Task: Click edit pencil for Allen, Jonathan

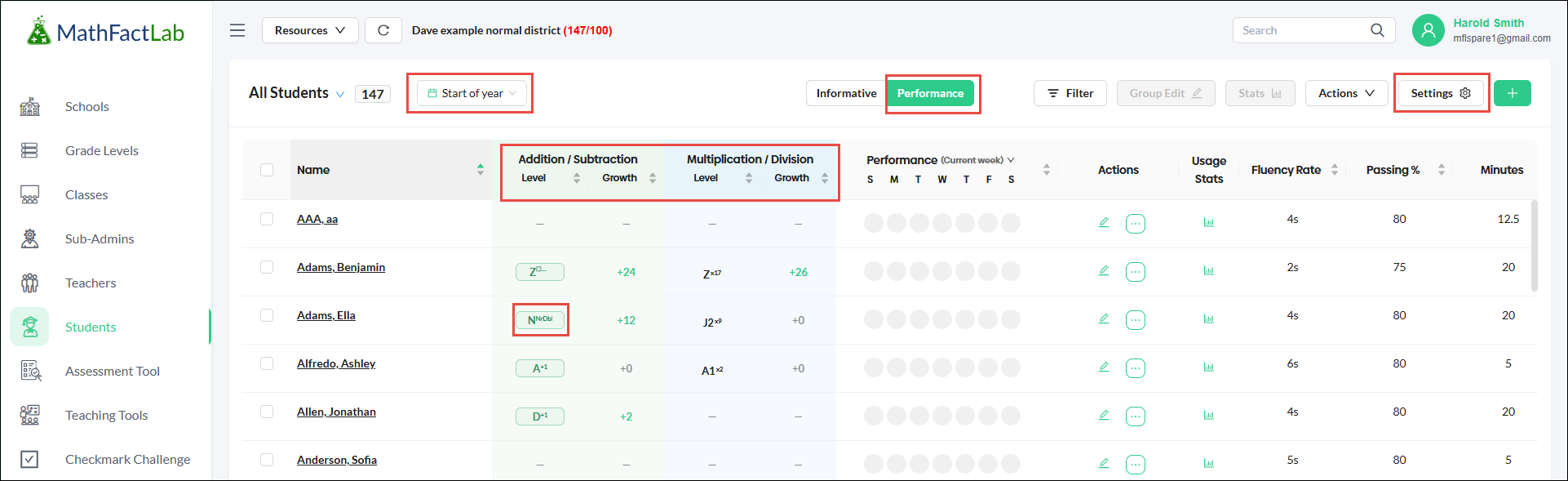Action: [1104, 415]
